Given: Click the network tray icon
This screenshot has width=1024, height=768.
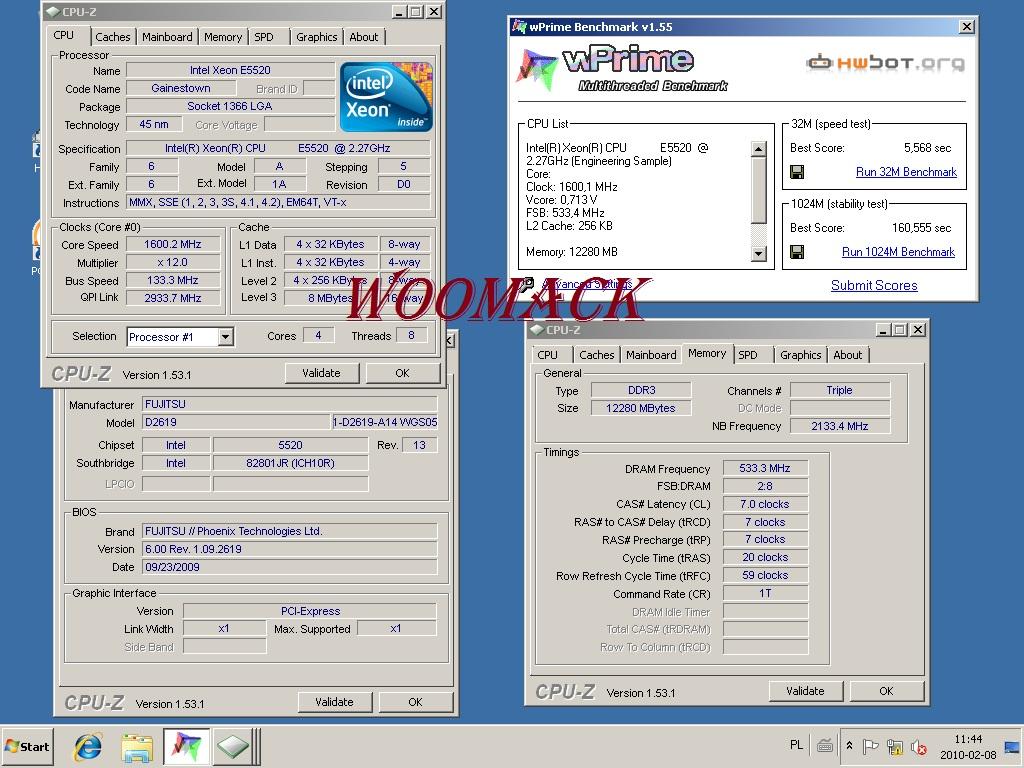Looking at the screenshot, I should click(894, 746).
